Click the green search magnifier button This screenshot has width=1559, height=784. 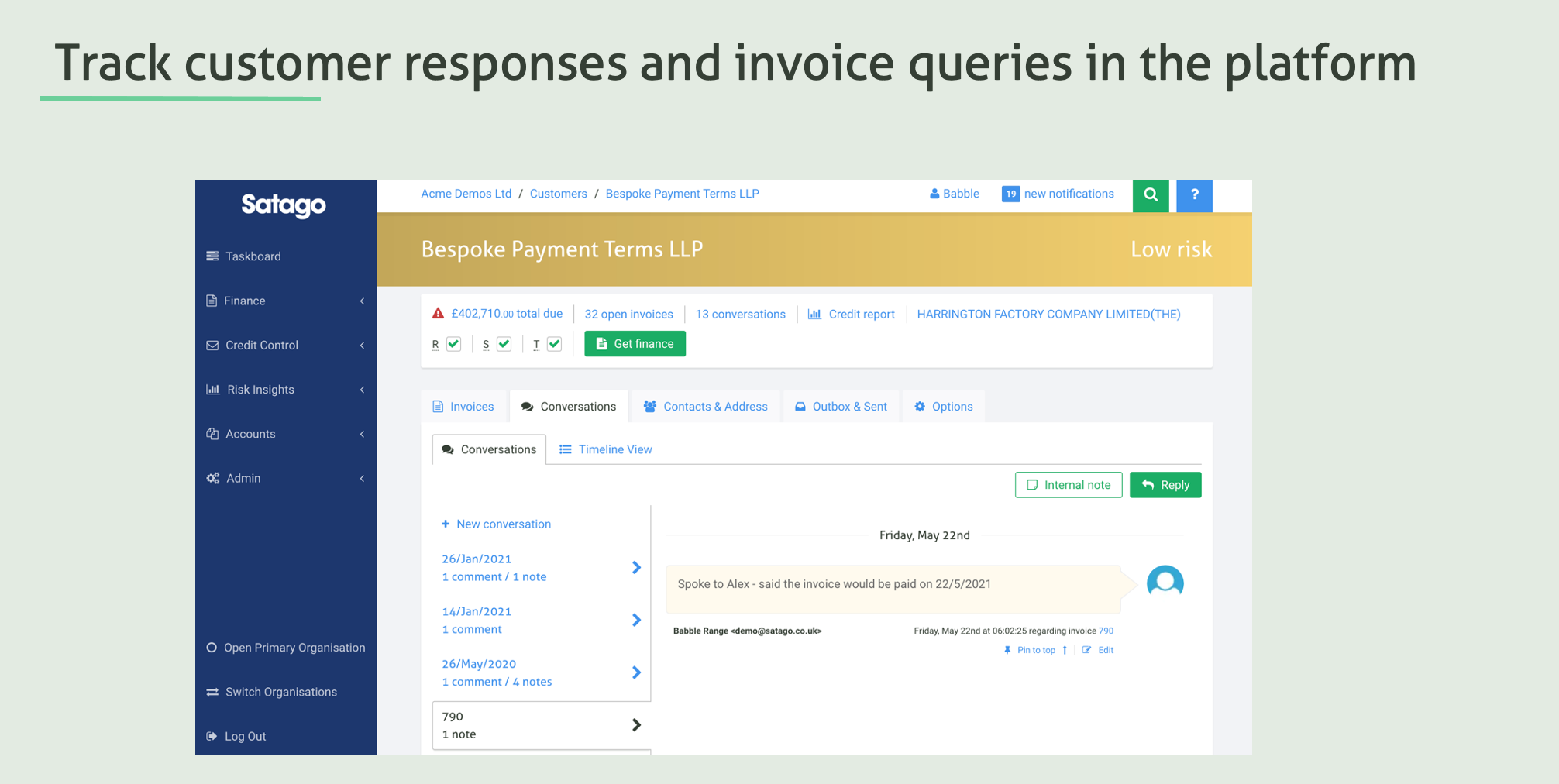pos(1151,195)
